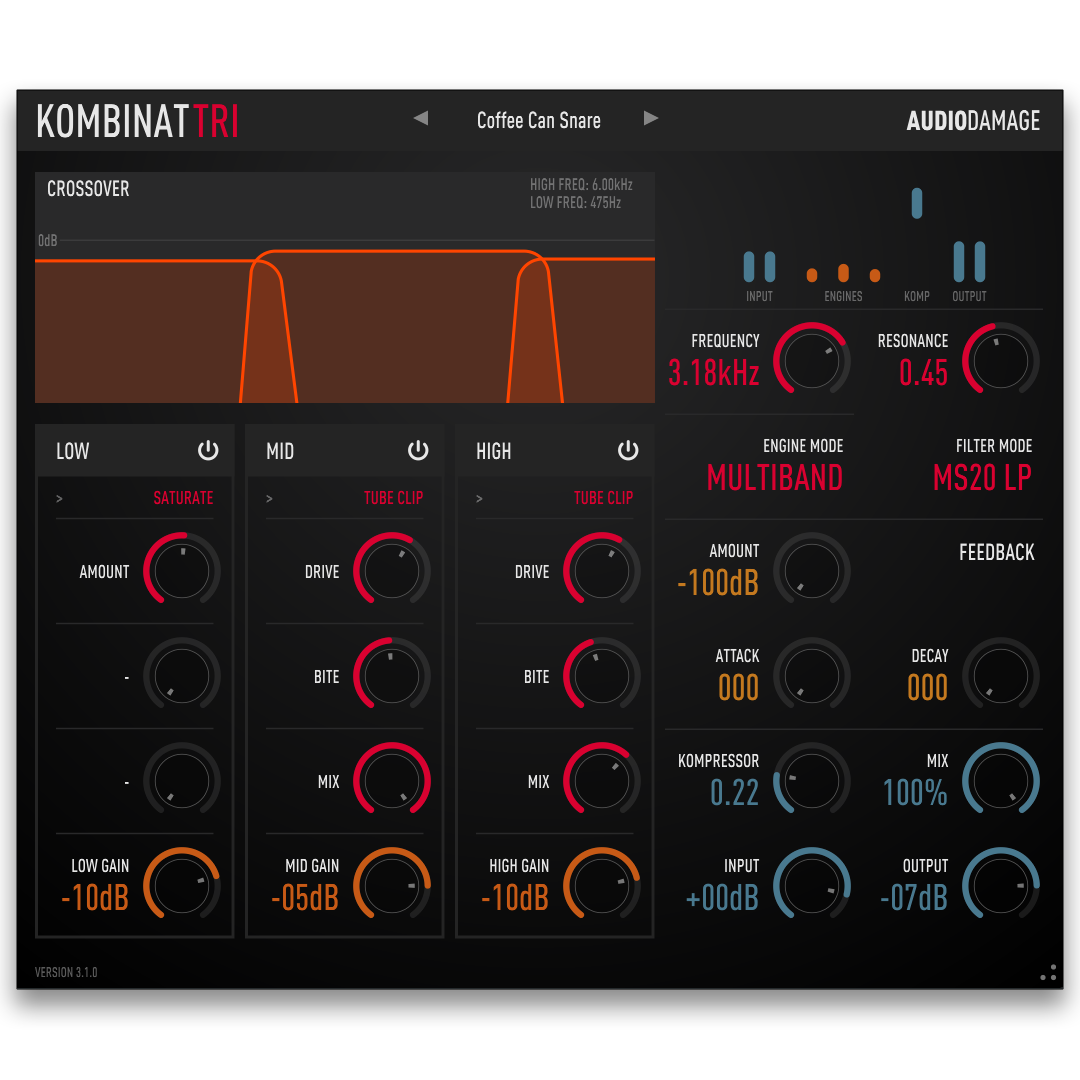
Task: Click the previous preset arrow
Action: coord(420,118)
